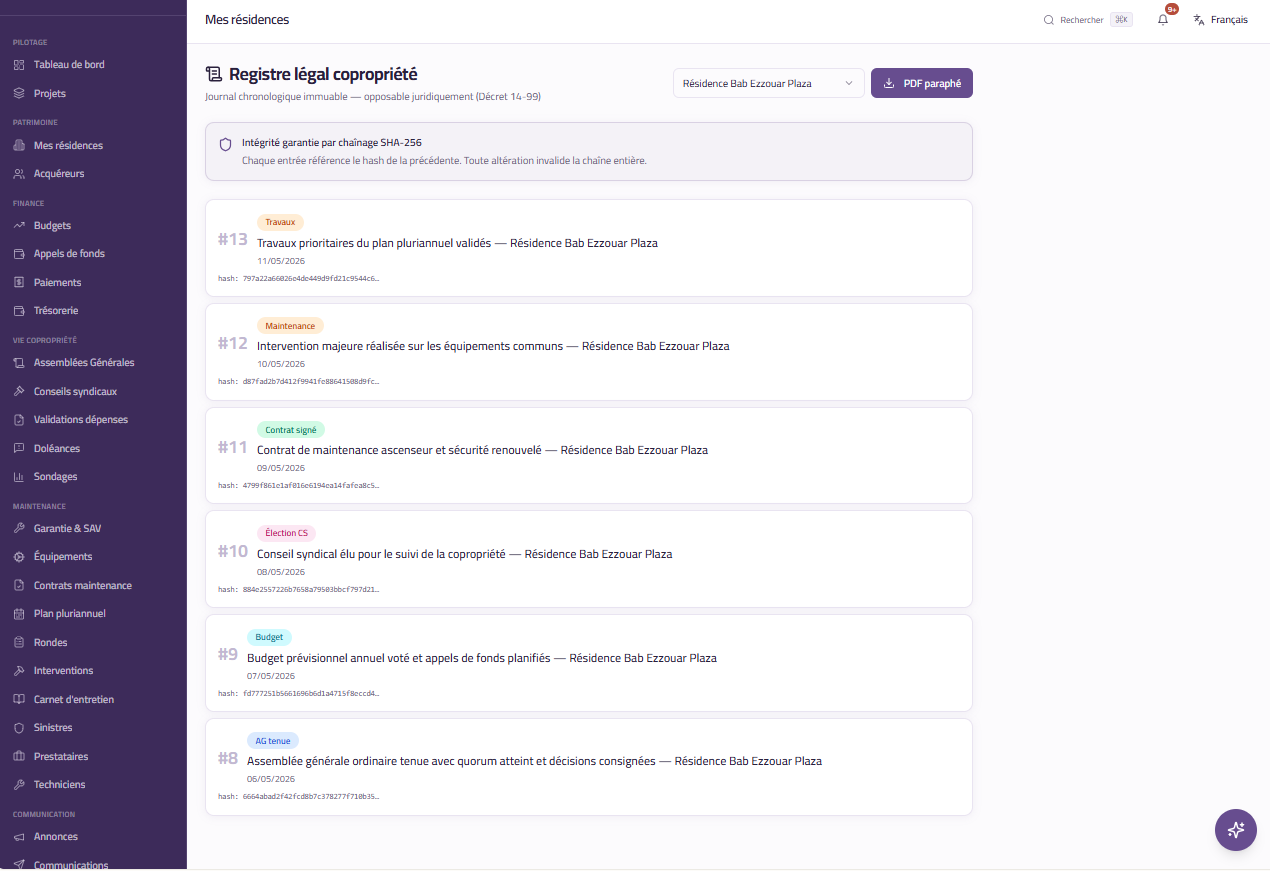The width and height of the screenshot is (1270, 871).
Task: Click the Paiements icon in sidebar
Action: point(19,283)
